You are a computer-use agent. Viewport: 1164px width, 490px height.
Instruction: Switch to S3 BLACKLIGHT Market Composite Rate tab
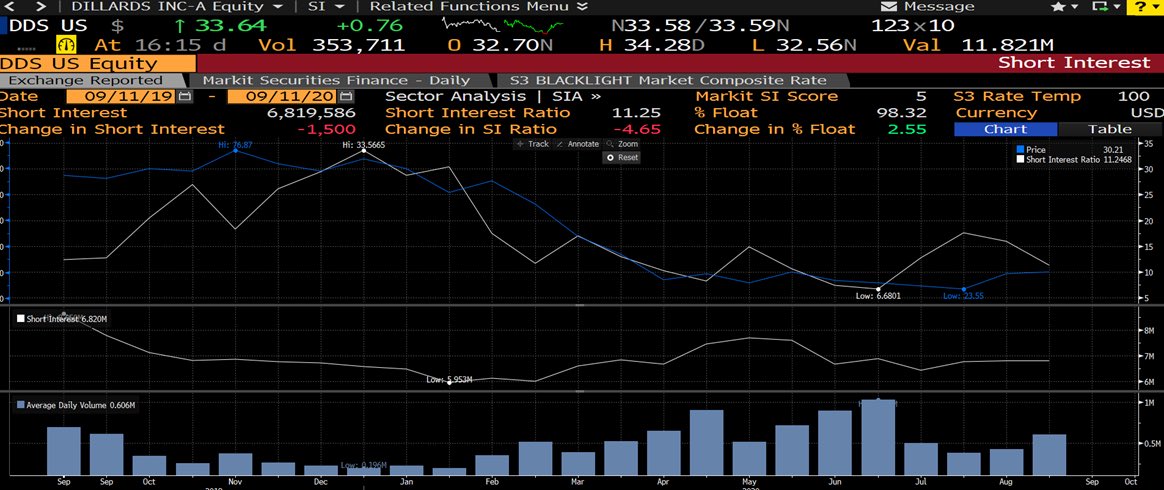(667, 80)
